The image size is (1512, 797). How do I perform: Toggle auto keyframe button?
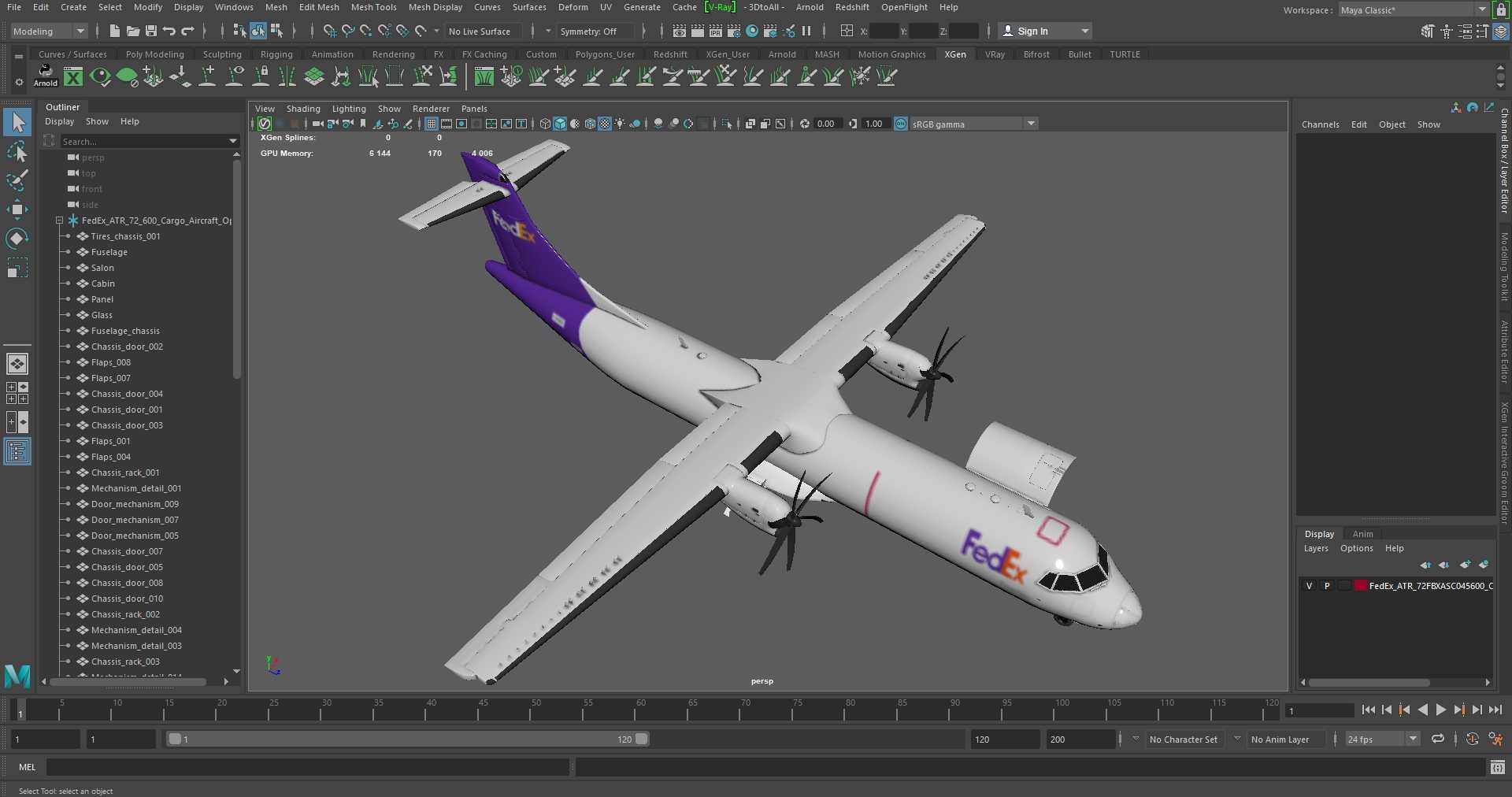1472,739
